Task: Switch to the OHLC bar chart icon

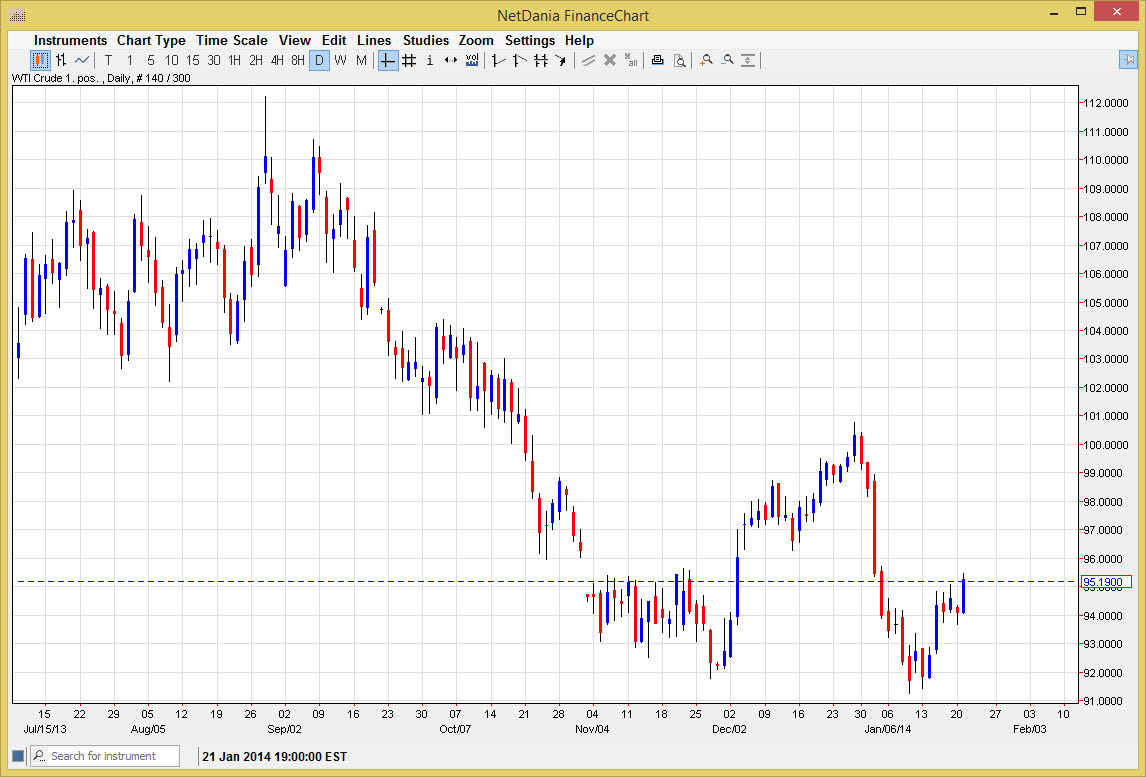Action: [x=61, y=60]
